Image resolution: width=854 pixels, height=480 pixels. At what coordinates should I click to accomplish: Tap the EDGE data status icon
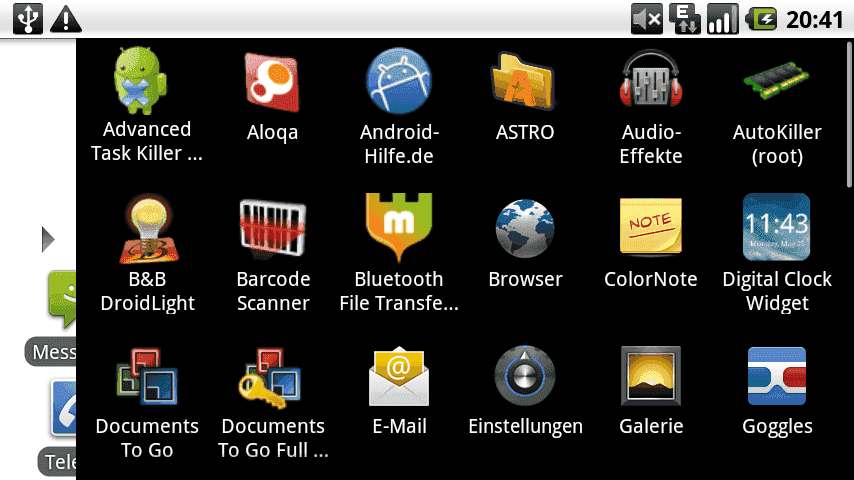685,19
